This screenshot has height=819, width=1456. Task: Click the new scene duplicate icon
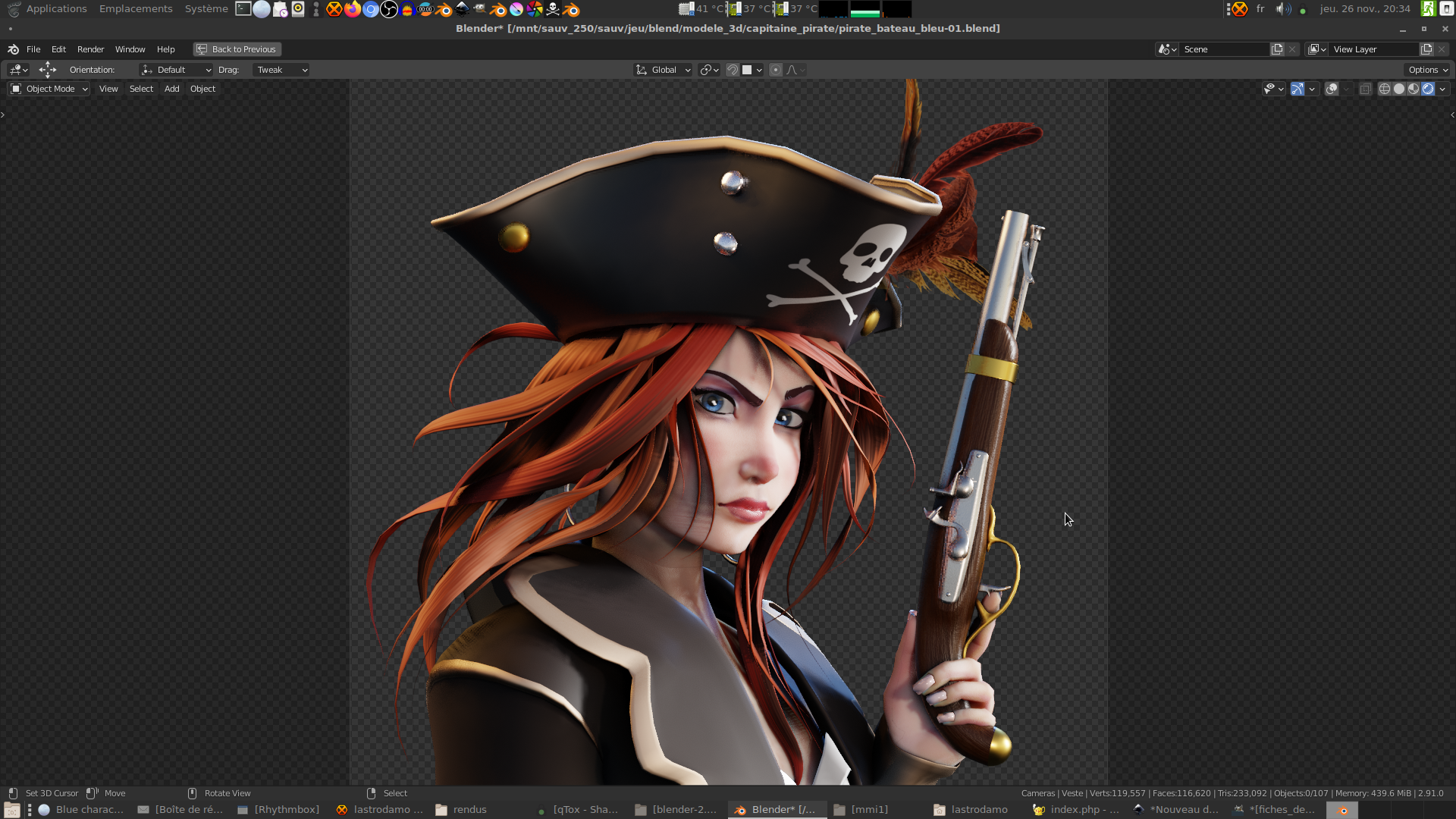pyautogui.click(x=1277, y=49)
